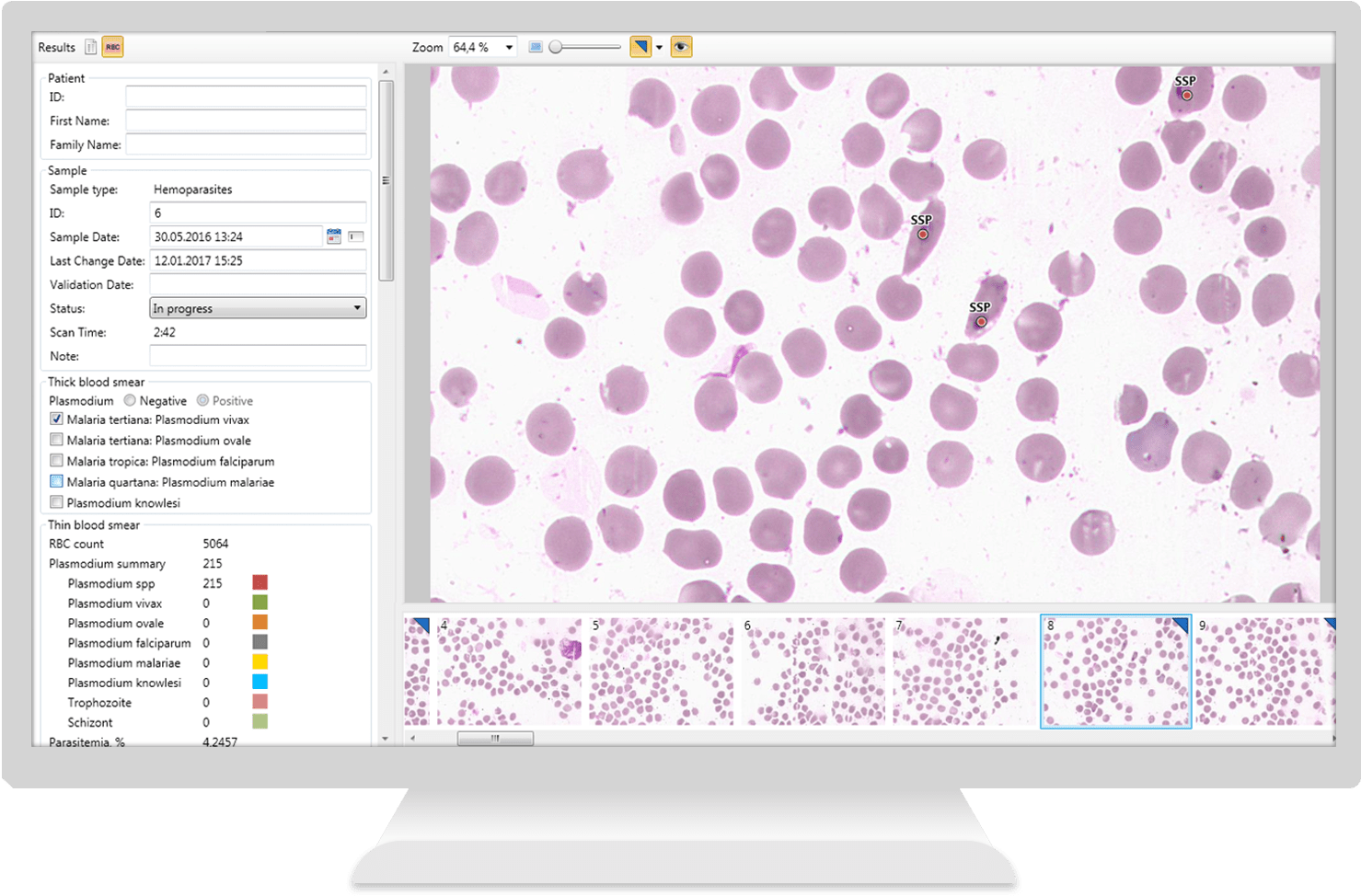
Task: Click the time field icon beside calendar
Action: click(356, 237)
